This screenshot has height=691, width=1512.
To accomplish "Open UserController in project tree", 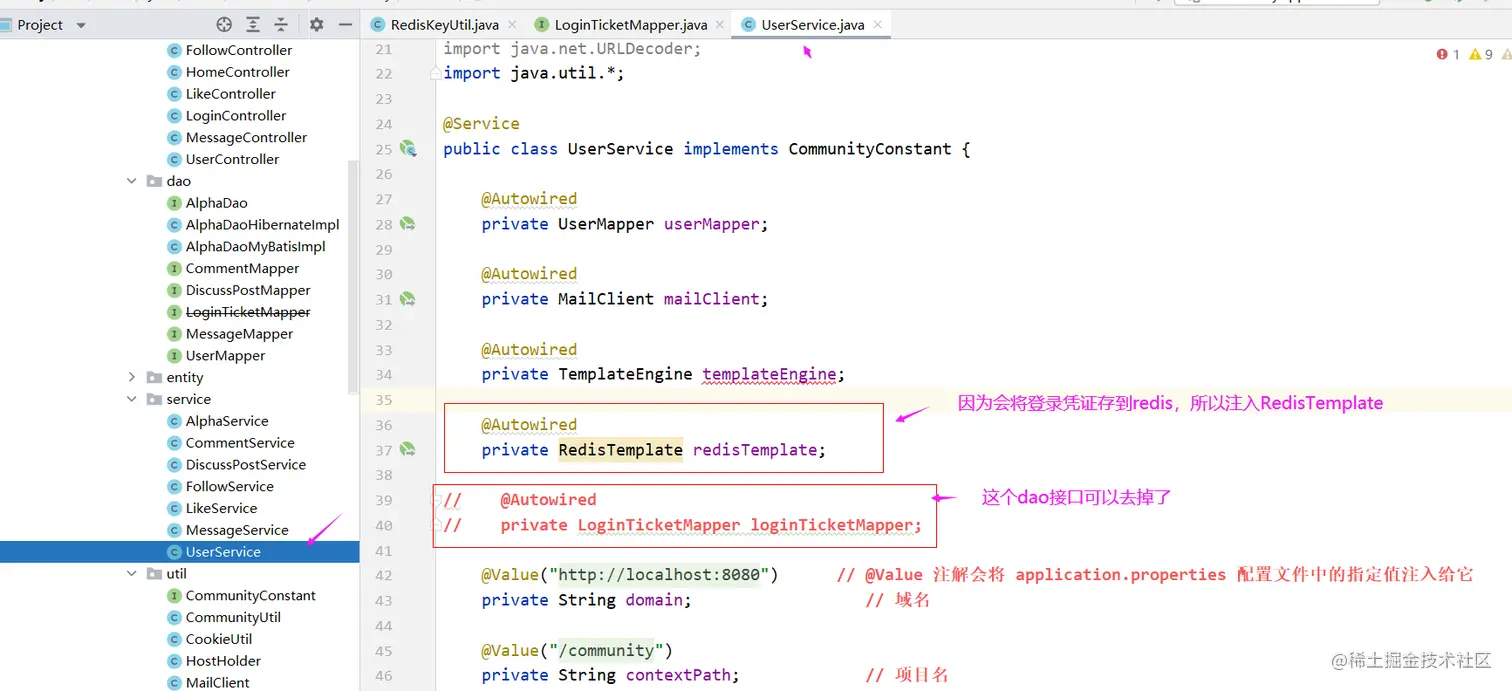I will pyautogui.click(x=232, y=159).
